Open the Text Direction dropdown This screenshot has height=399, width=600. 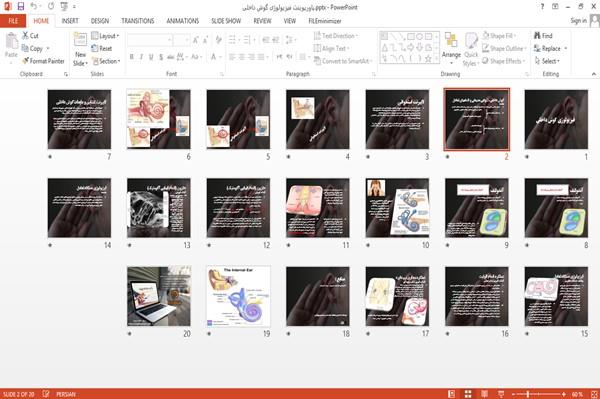pyautogui.click(x=336, y=36)
